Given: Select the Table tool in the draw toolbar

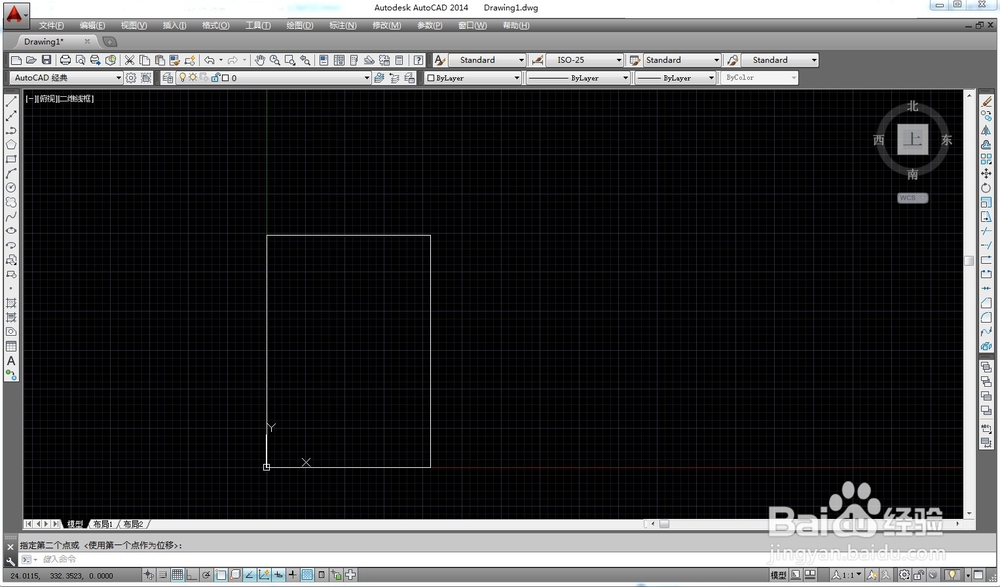Looking at the screenshot, I should point(11,346).
